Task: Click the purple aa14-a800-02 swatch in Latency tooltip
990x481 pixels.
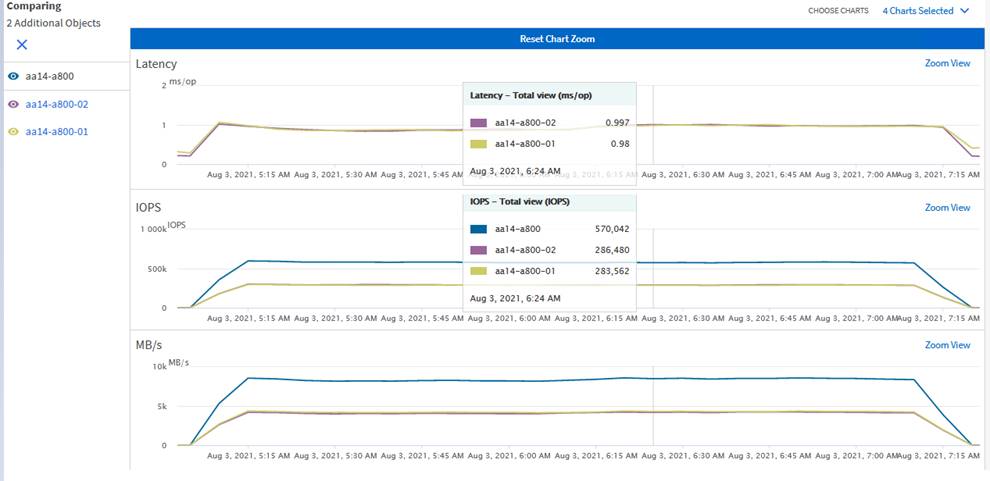Action: pyautogui.click(x=479, y=122)
